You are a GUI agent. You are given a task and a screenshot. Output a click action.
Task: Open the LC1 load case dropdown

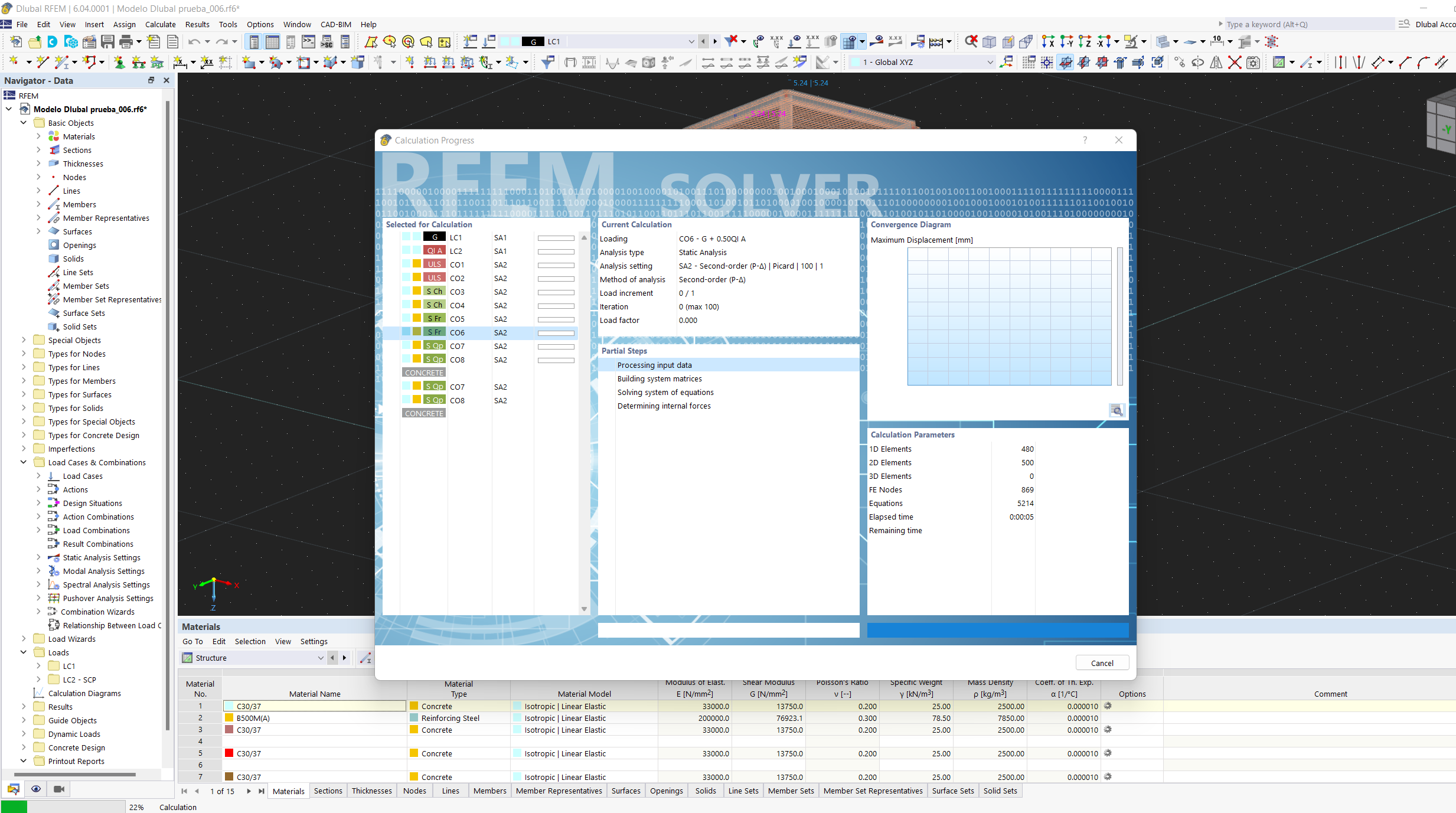691,41
